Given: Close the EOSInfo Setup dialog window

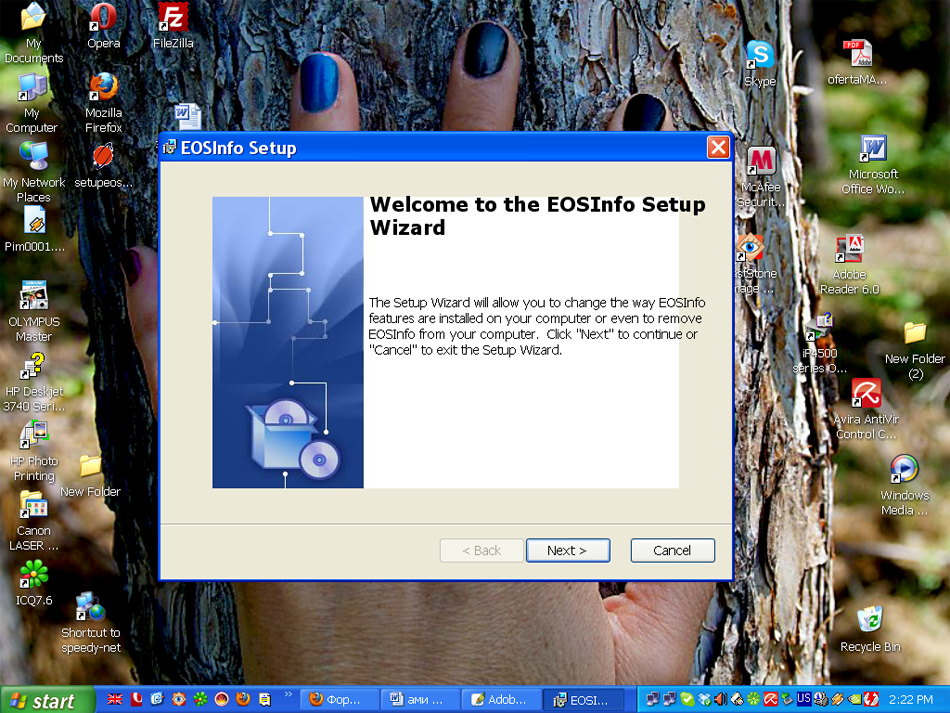Looking at the screenshot, I should coord(717,148).
